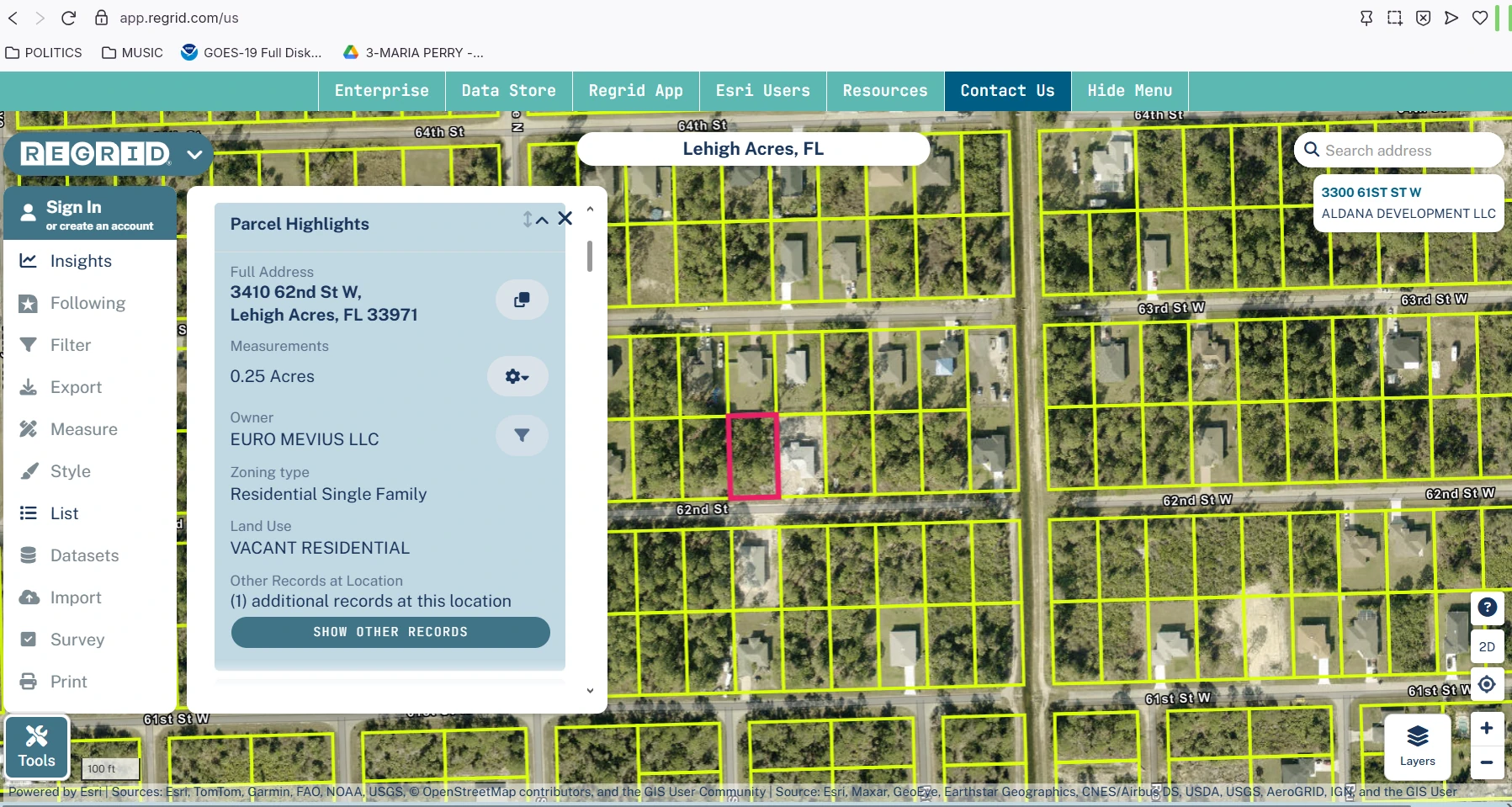Screen dimensions: 1512x807
Task: Open measurement settings gear
Action: [517, 377]
